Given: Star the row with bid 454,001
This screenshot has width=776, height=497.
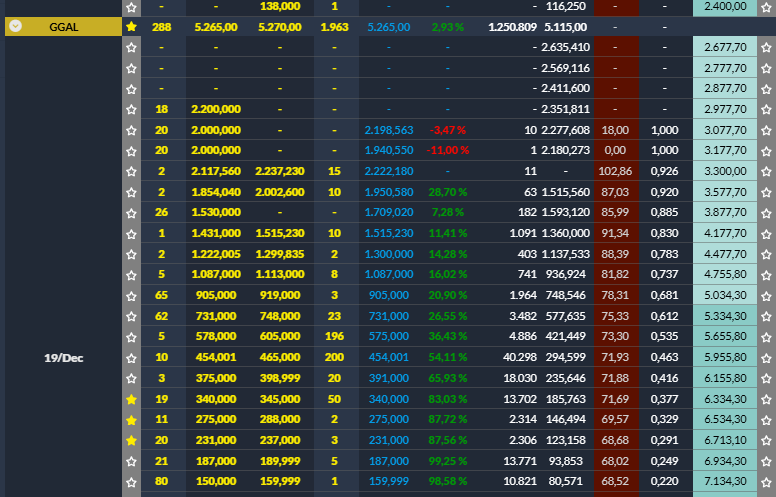Looking at the screenshot, I should click(131, 357).
